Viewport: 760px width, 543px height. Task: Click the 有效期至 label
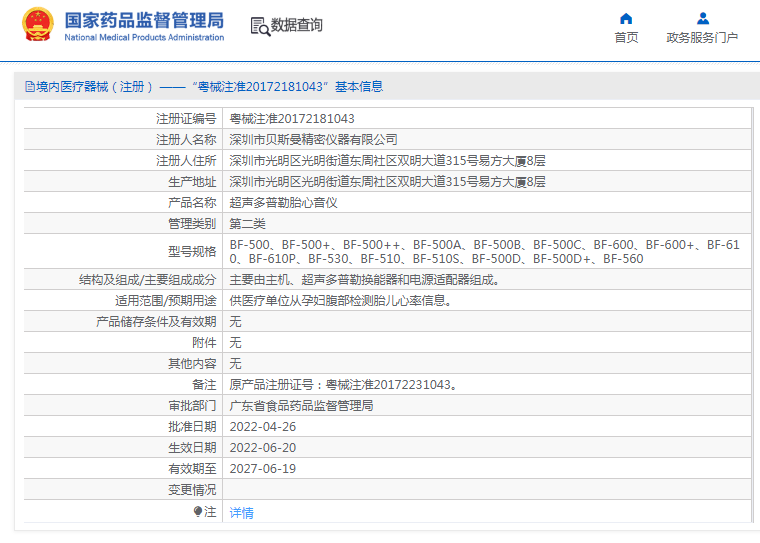(192, 469)
